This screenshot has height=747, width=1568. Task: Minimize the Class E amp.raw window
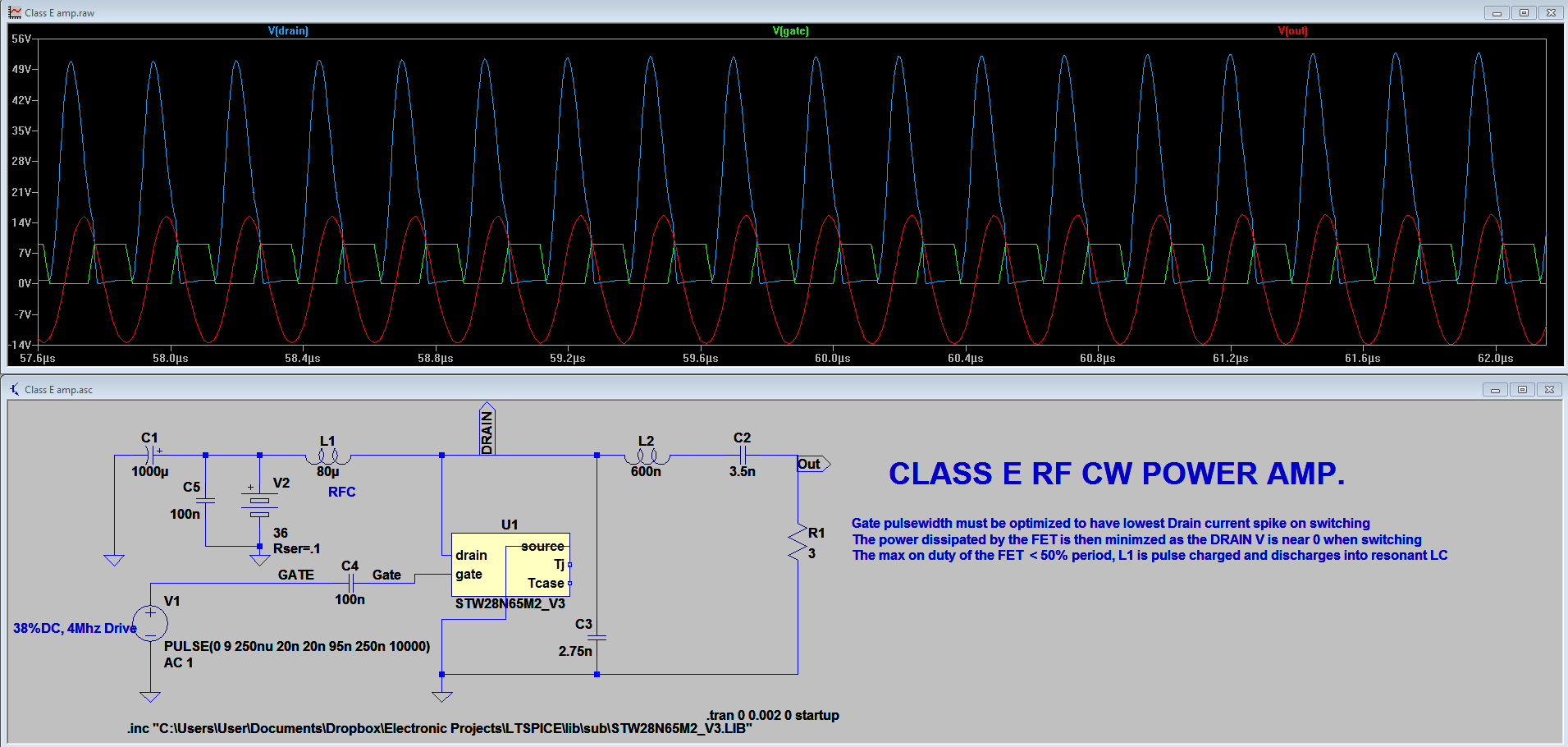[x=1497, y=12]
